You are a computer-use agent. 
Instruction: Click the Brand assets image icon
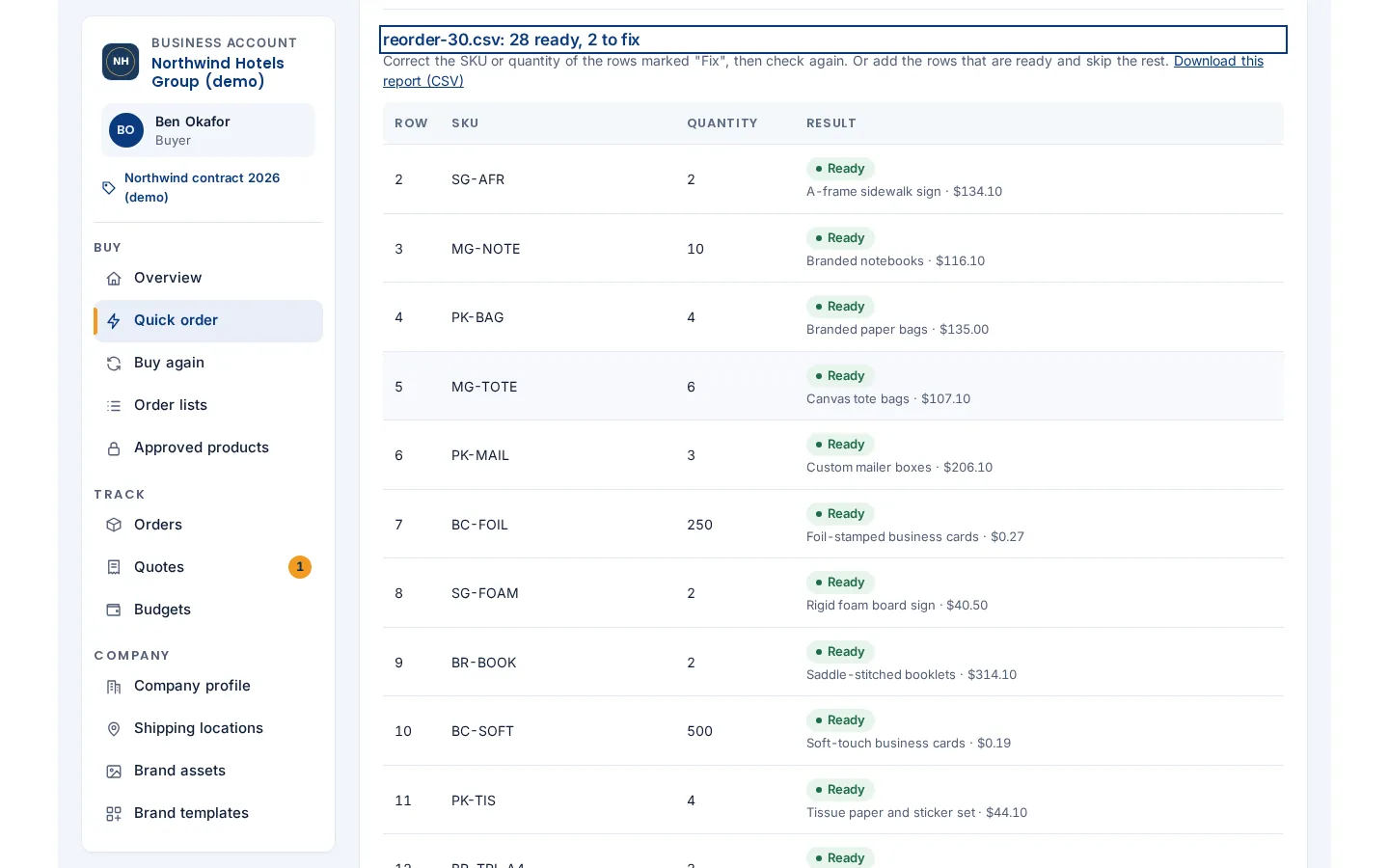pyautogui.click(x=114, y=772)
